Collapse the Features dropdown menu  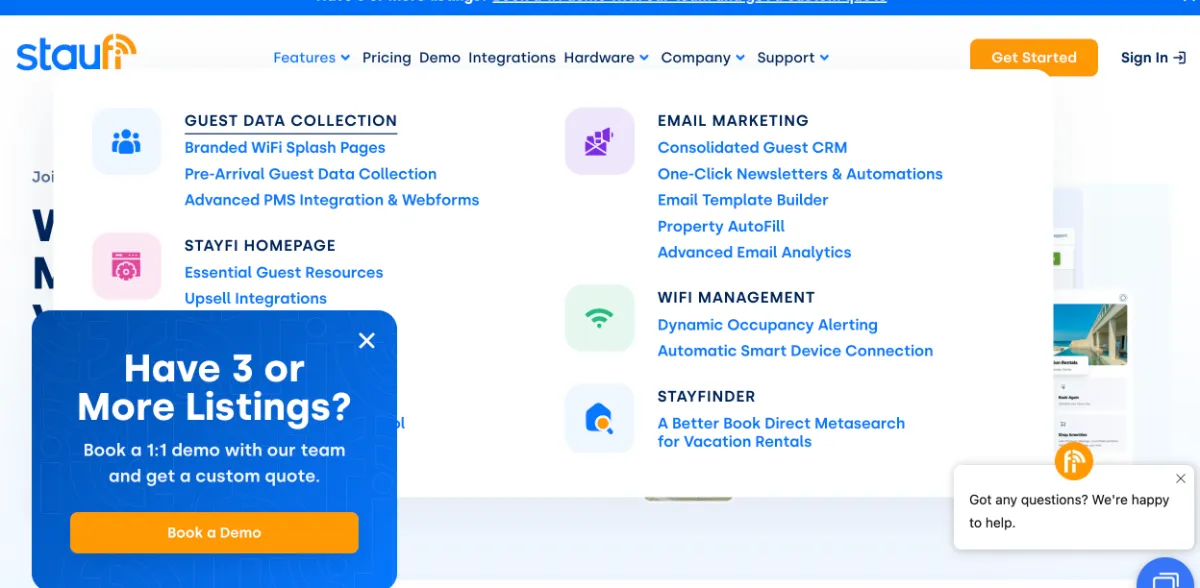pos(311,58)
